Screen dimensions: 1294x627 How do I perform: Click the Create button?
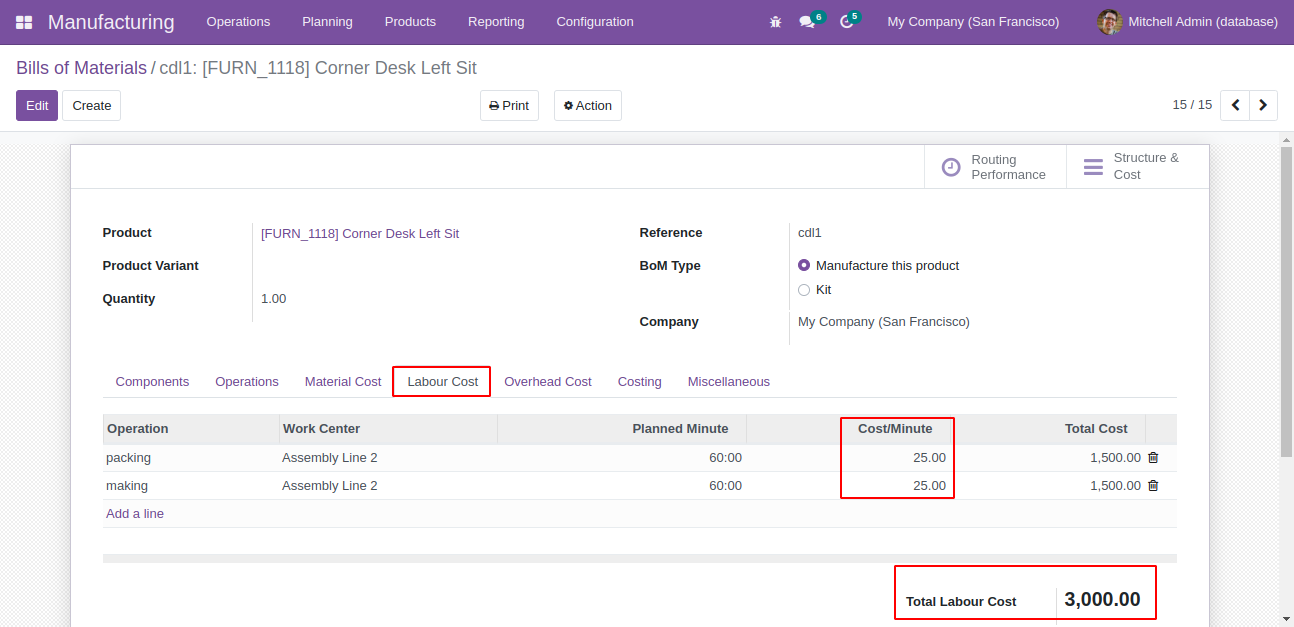coord(92,106)
